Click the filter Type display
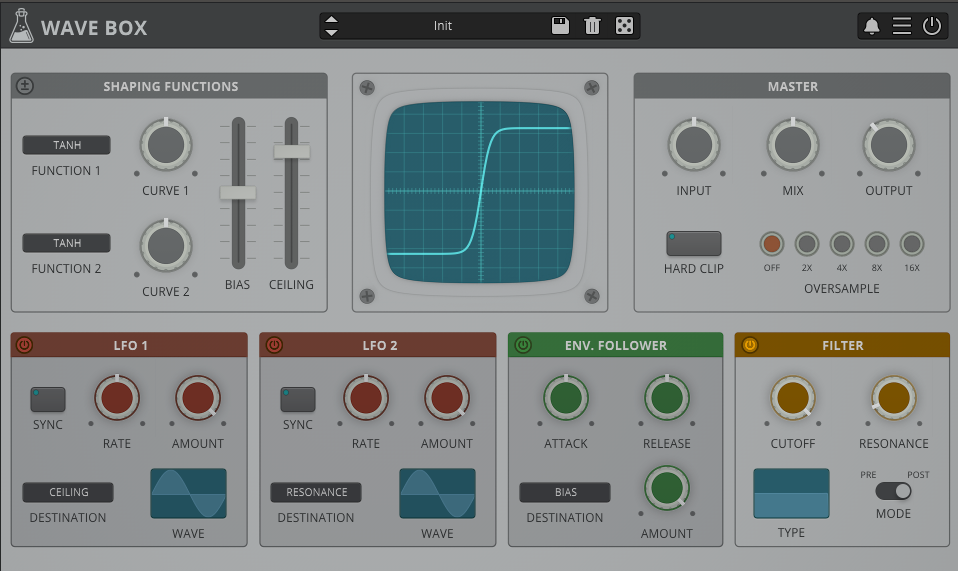Image resolution: width=958 pixels, height=571 pixels. click(791, 493)
